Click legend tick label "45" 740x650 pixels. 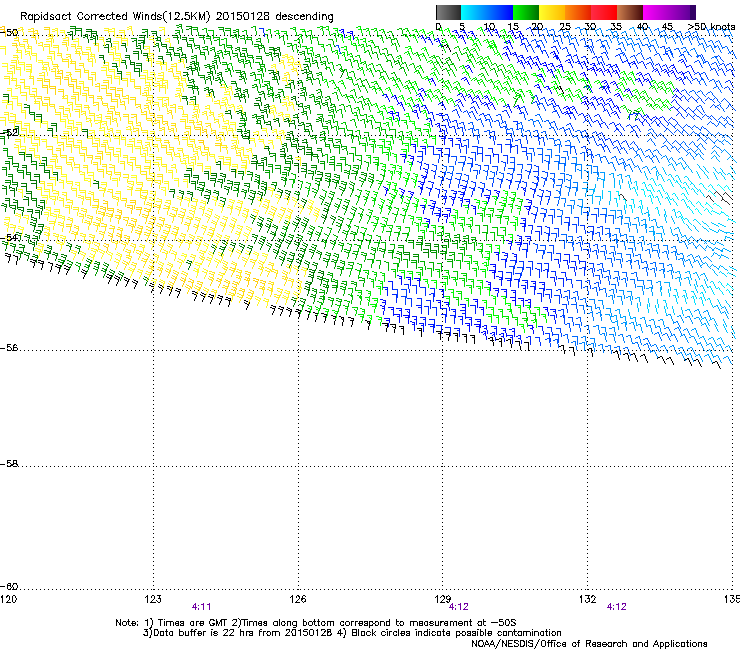click(667, 27)
